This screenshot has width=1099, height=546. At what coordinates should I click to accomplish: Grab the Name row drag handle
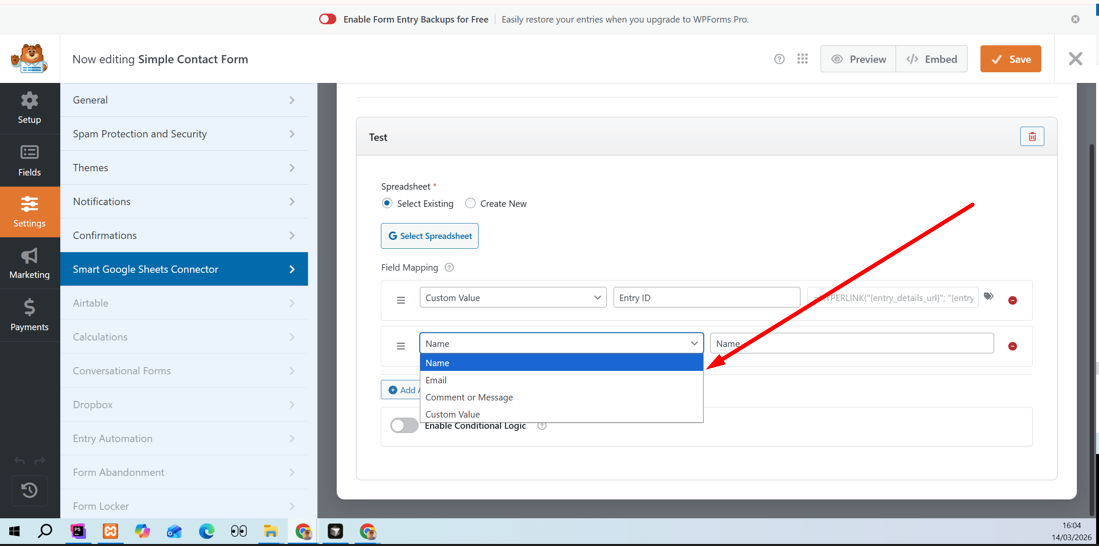(x=401, y=346)
